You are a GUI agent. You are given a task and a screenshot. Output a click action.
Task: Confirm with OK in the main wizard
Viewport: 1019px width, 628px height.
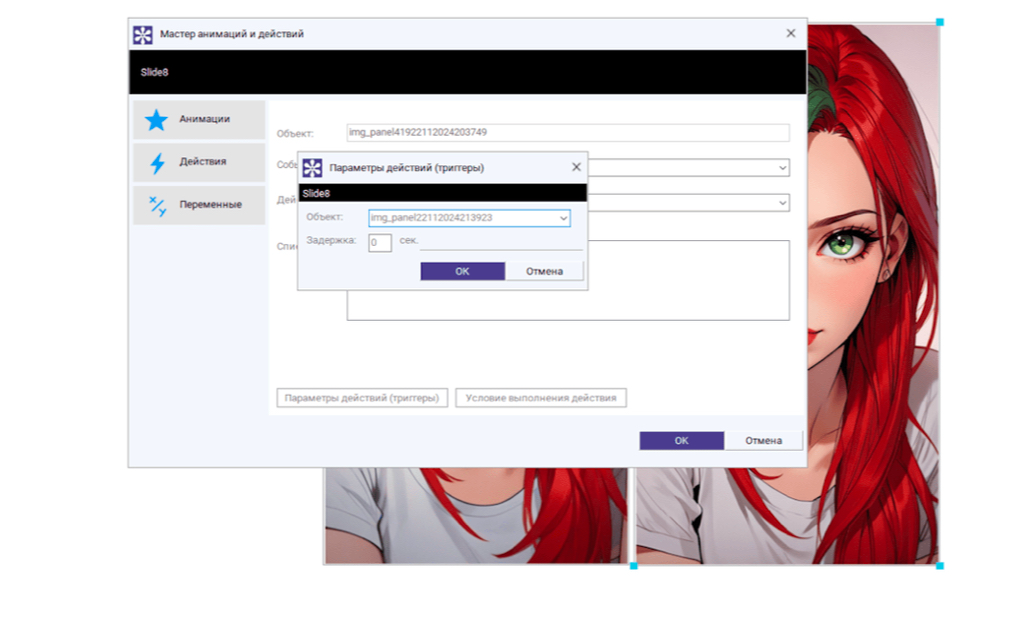681,441
